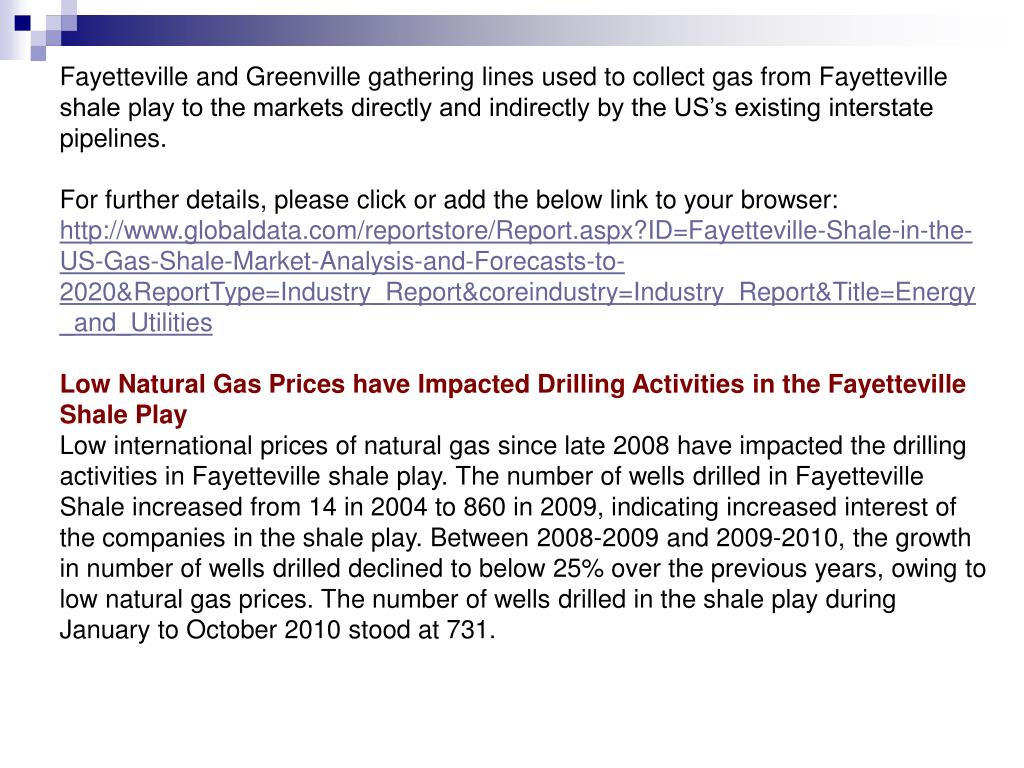The height and width of the screenshot is (768, 1024).
Task: Click the '_and_Utilities' link ending
Action: coord(136,323)
